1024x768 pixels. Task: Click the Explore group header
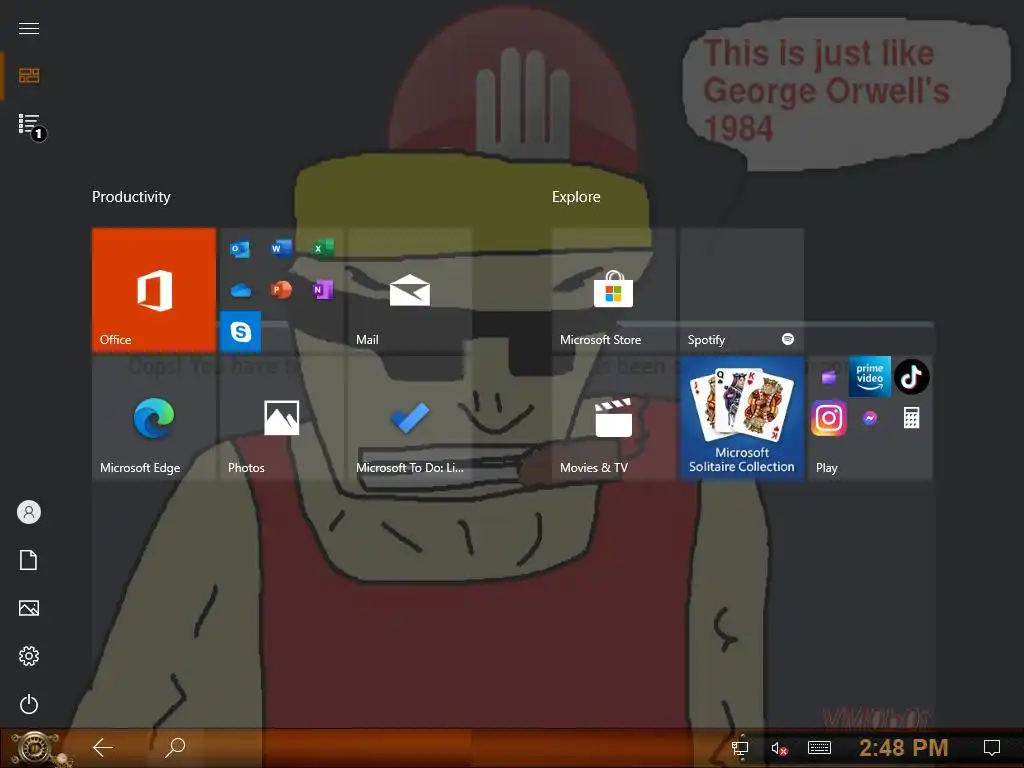point(576,197)
